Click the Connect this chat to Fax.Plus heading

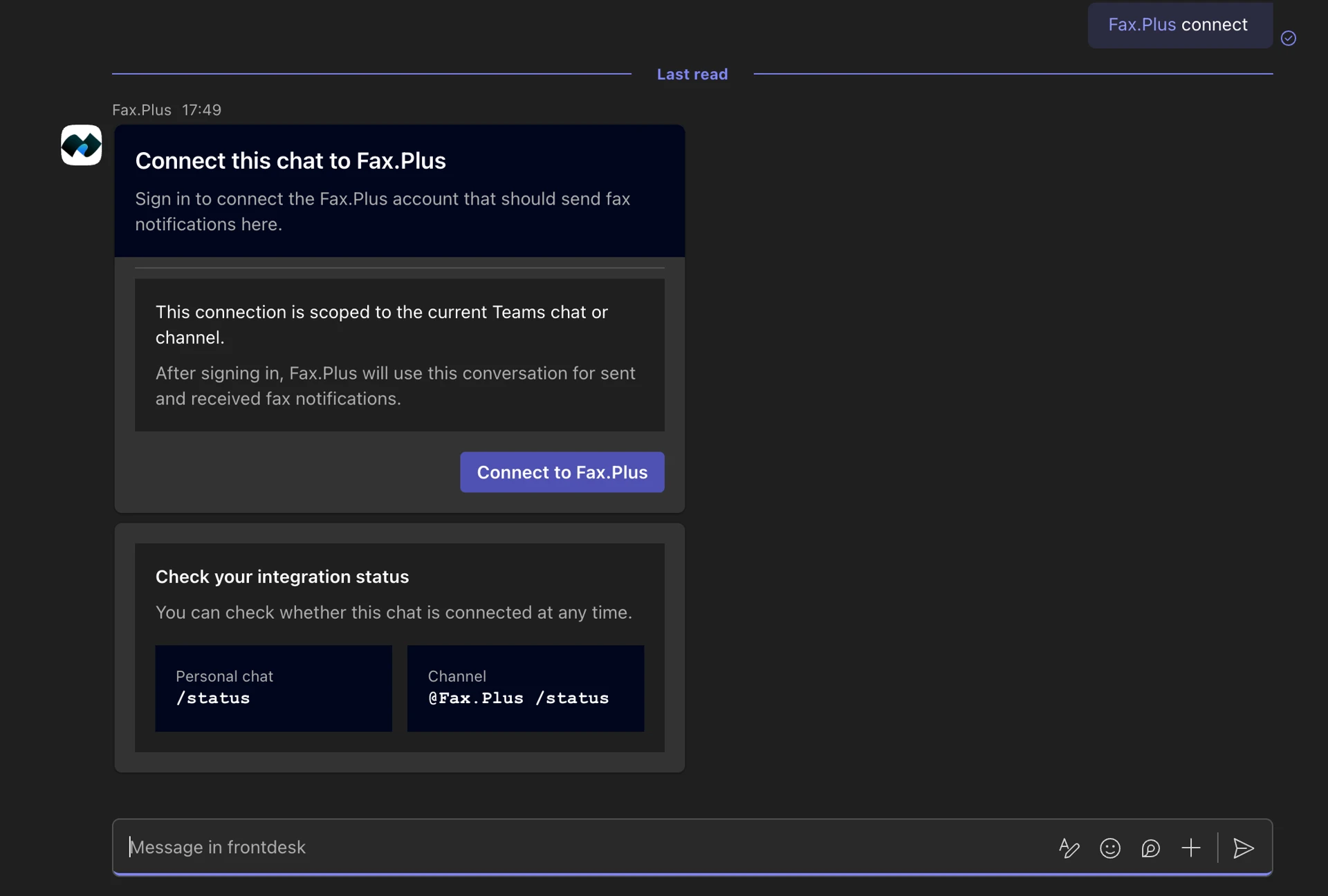coord(290,161)
